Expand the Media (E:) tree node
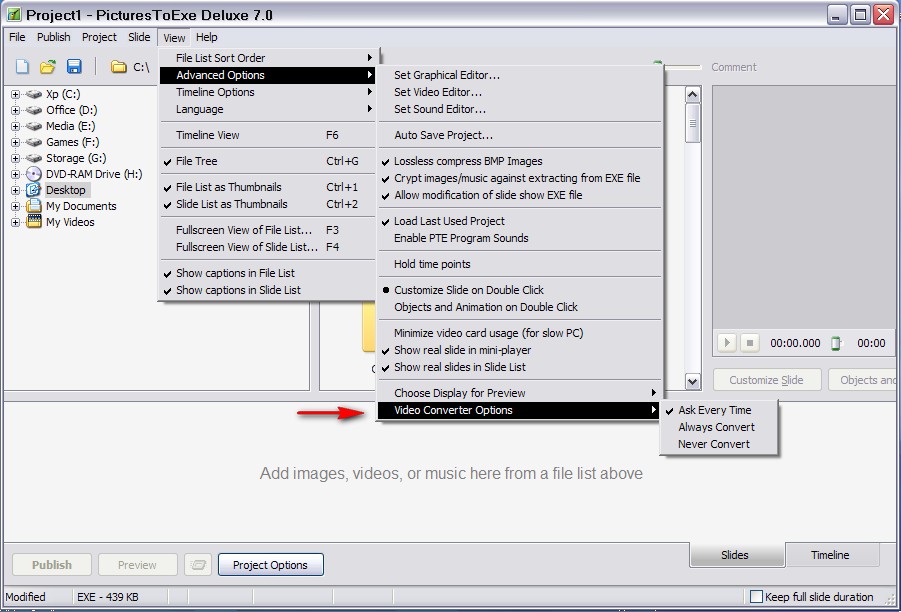 [x=16, y=126]
